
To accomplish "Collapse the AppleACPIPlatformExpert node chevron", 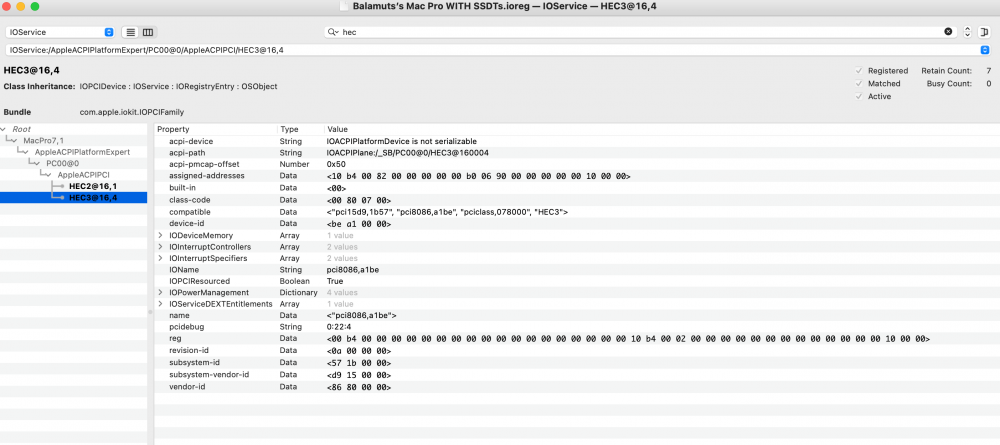I will point(27,152).
